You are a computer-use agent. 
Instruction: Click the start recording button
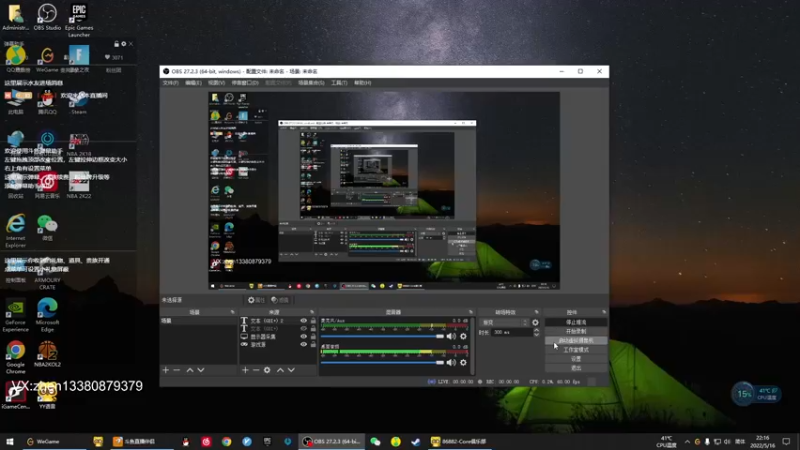click(576, 331)
